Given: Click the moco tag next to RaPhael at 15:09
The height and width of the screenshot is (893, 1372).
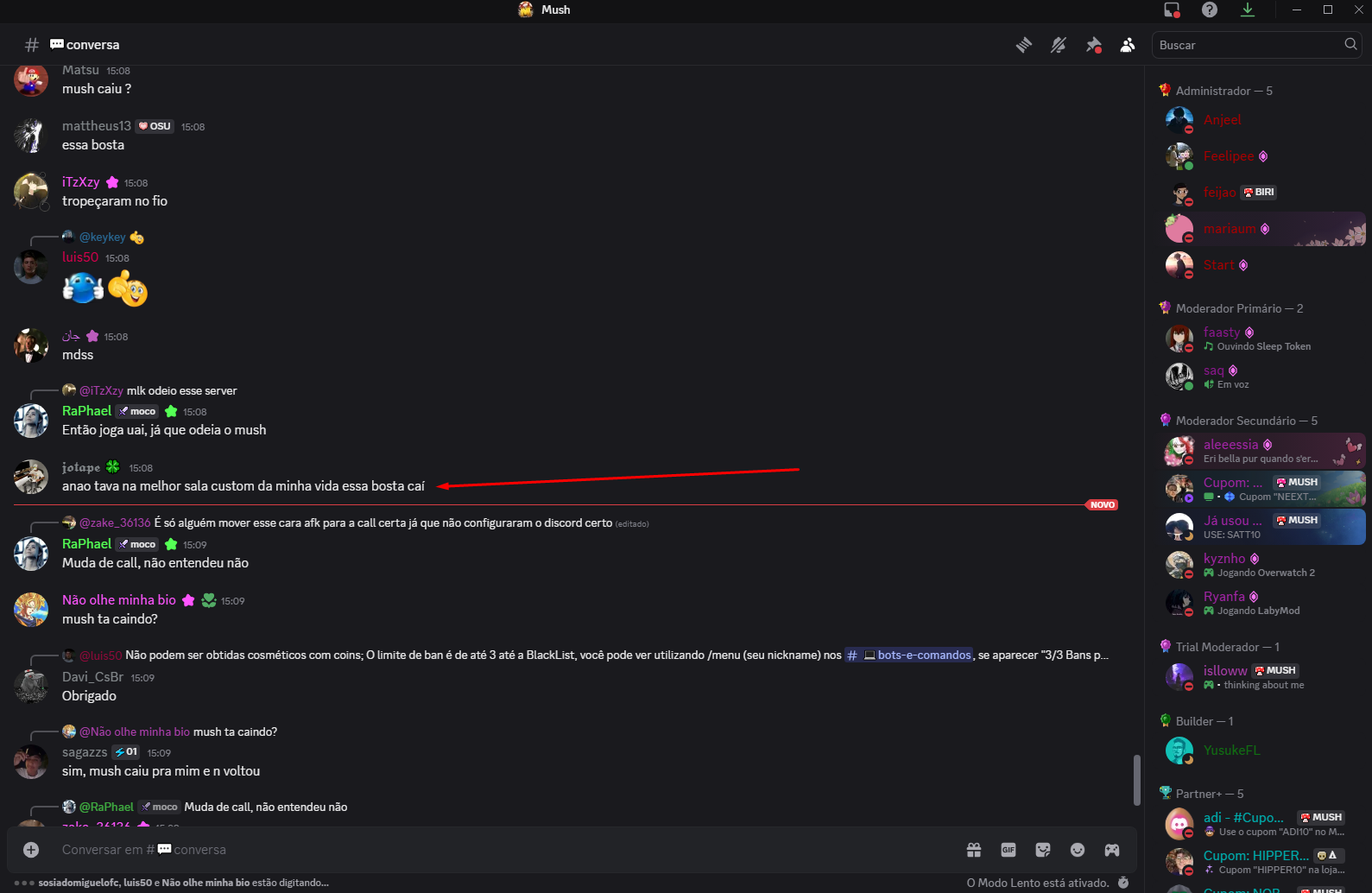Looking at the screenshot, I should [137, 545].
